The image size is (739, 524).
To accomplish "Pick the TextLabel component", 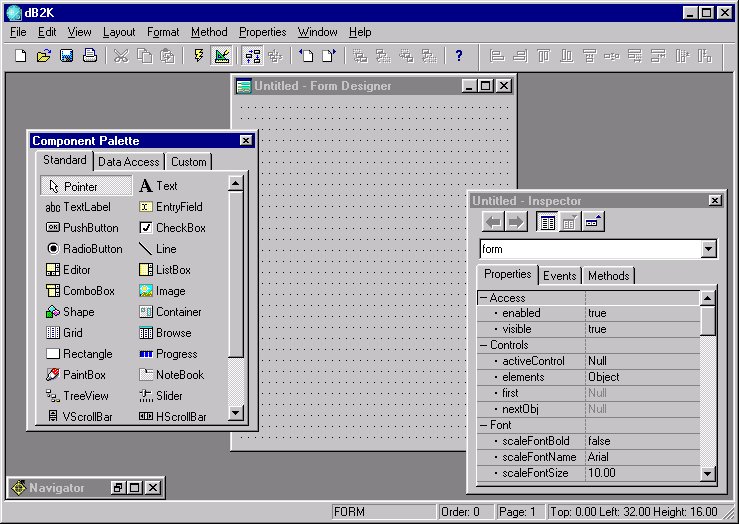I will pyautogui.click(x=78, y=207).
